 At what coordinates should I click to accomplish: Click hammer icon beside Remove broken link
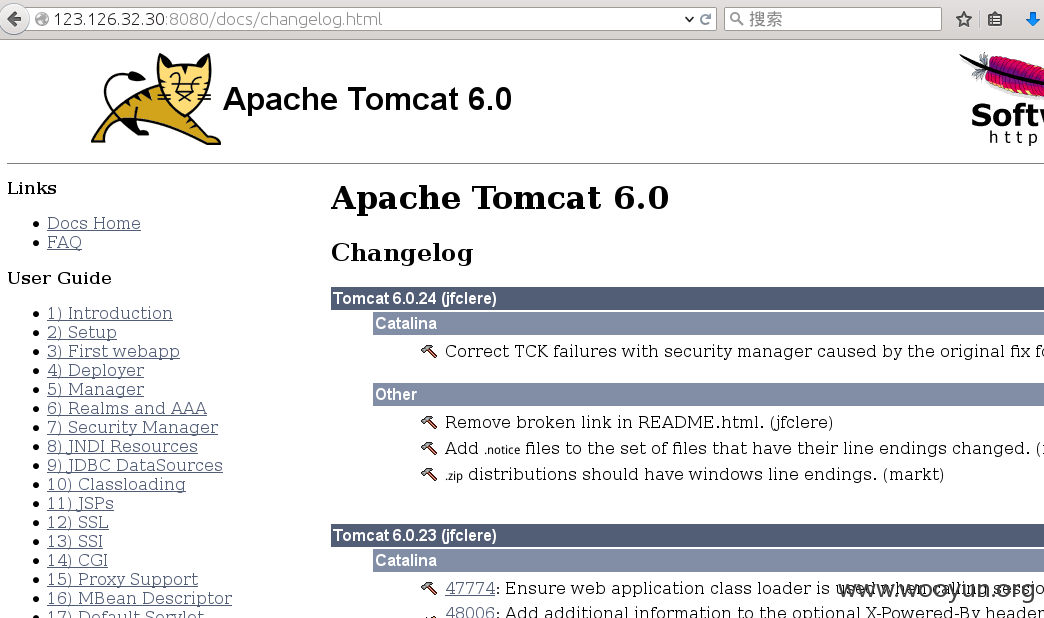(x=429, y=422)
